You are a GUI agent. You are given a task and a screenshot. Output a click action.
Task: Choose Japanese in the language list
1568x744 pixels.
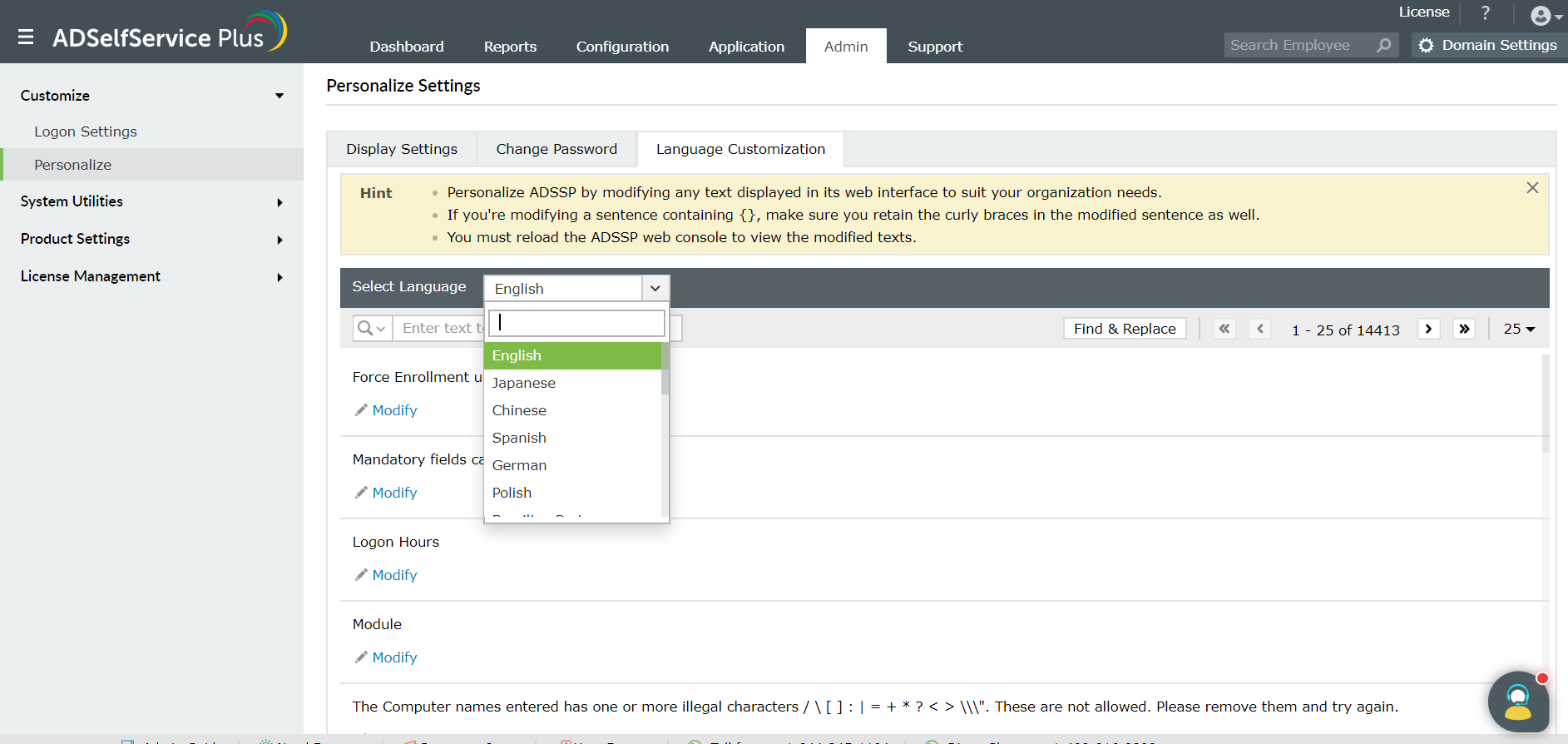(572, 383)
